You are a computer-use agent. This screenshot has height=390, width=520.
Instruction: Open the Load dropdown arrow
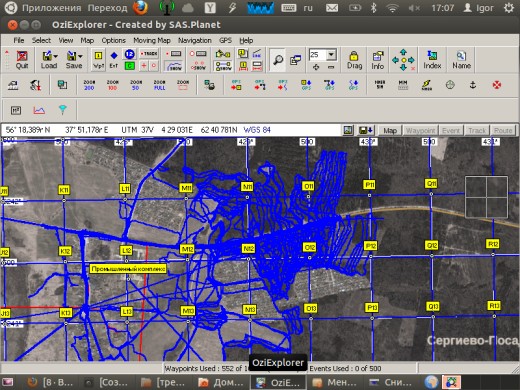tap(55, 56)
